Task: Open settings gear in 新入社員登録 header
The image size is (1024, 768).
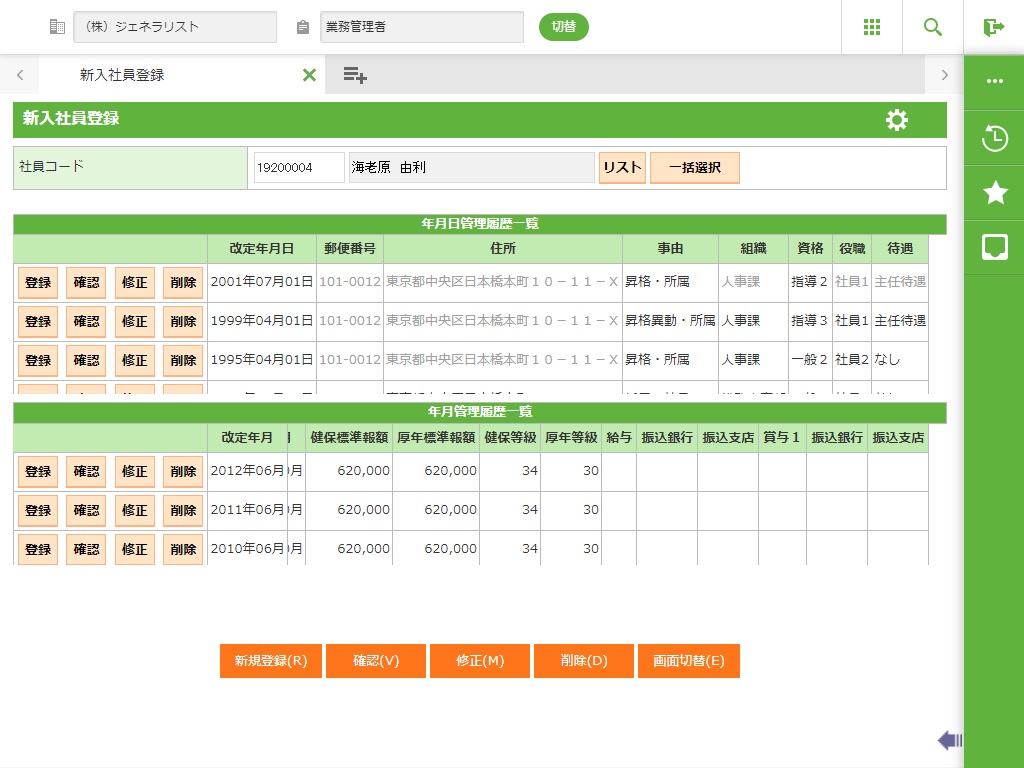Action: click(x=897, y=120)
